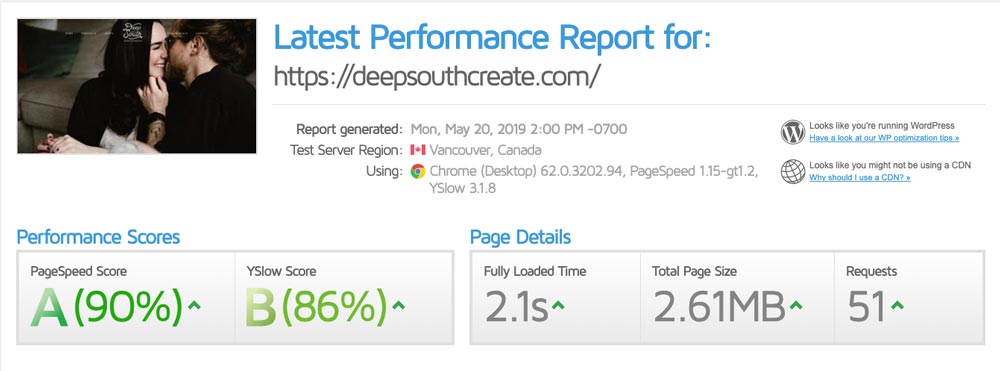Click the deepsouthcreate.com URL
Viewport: 1000px width, 371px height.
point(437,76)
